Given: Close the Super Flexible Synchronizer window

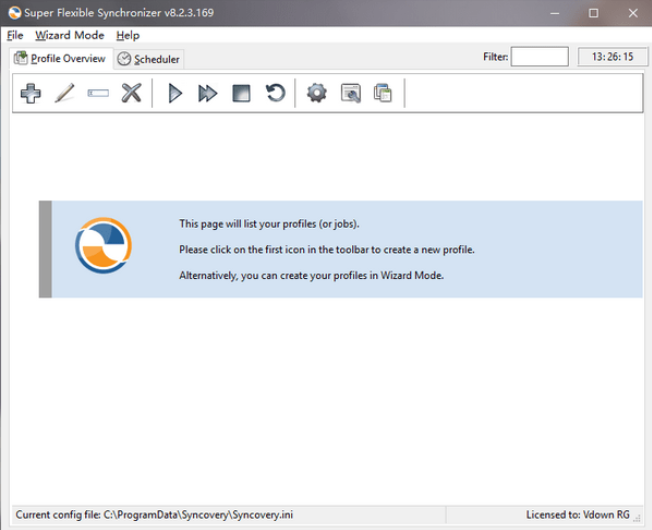Looking at the screenshot, I should pos(633,13).
